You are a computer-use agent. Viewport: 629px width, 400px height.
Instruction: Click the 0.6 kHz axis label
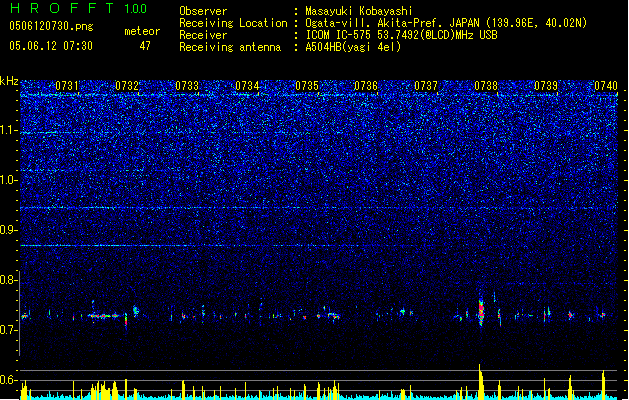click(x=8, y=380)
